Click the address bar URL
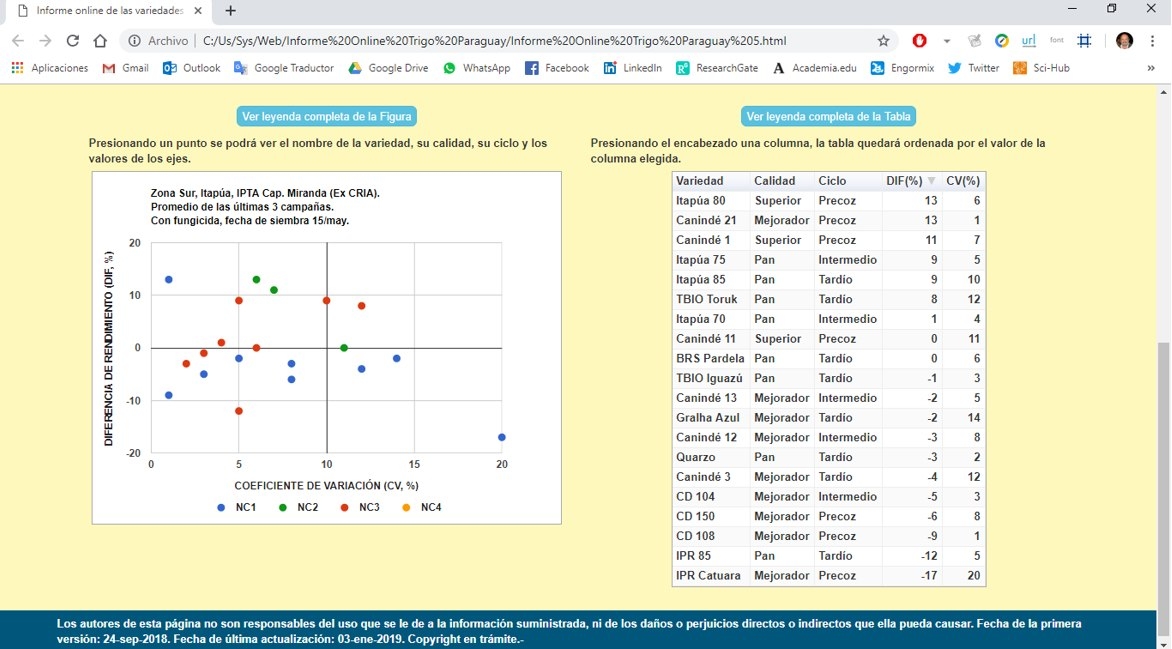Viewport: 1172px width, 649px height. click(495, 41)
